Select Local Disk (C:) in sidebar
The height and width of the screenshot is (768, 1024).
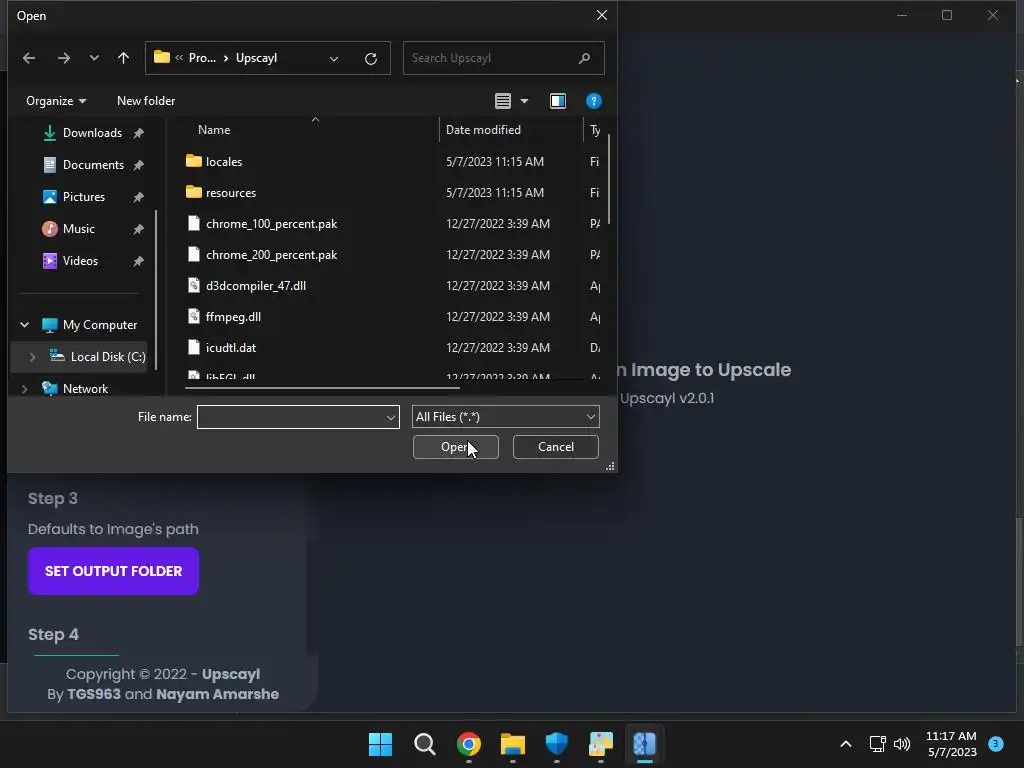(108, 357)
